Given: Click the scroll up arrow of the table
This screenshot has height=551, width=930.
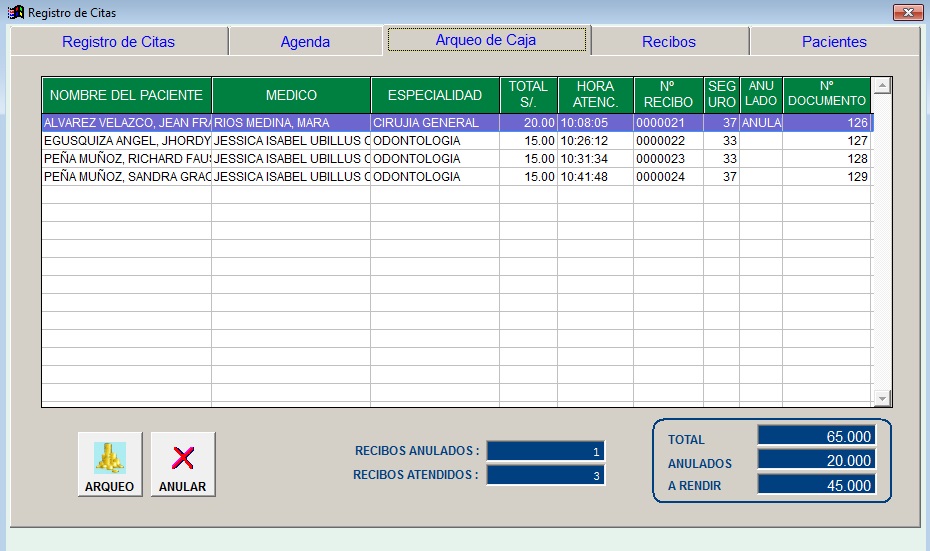Looking at the screenshot, I should (882, 86).
